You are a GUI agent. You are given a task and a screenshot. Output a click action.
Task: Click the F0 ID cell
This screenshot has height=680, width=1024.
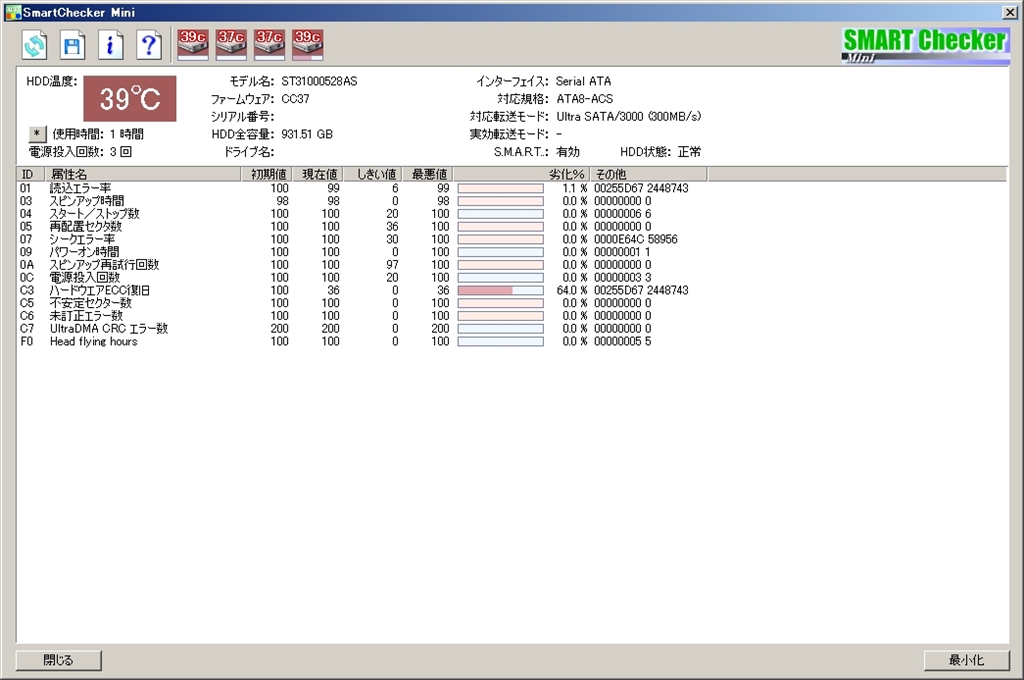pos(26,341)
